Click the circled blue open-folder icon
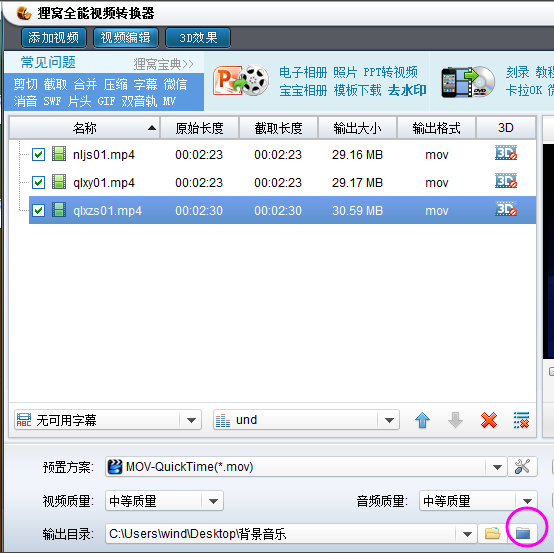 click(523, 533)
